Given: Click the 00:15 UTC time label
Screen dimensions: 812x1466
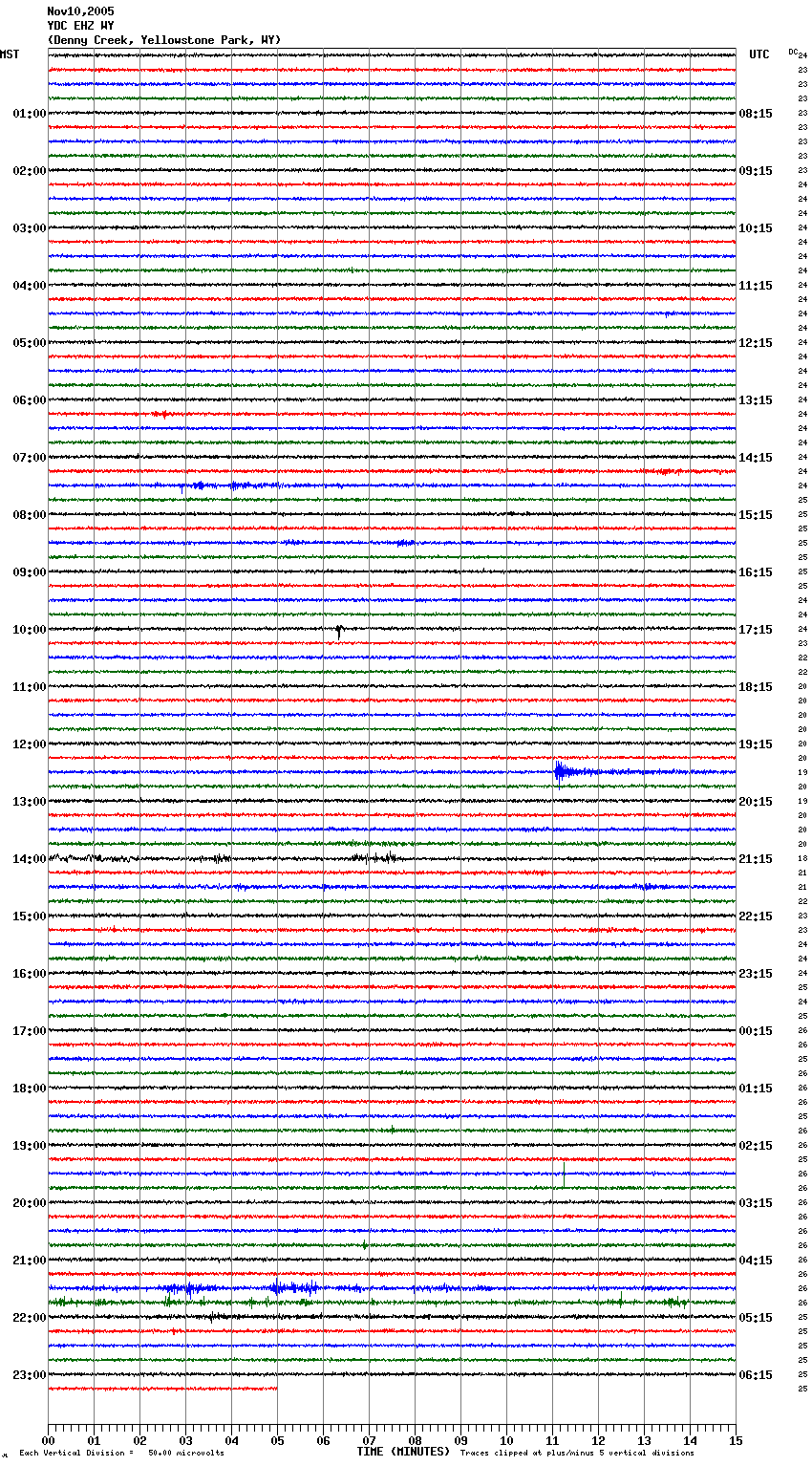Looking at the screenshot, I should click(756, 1031).
